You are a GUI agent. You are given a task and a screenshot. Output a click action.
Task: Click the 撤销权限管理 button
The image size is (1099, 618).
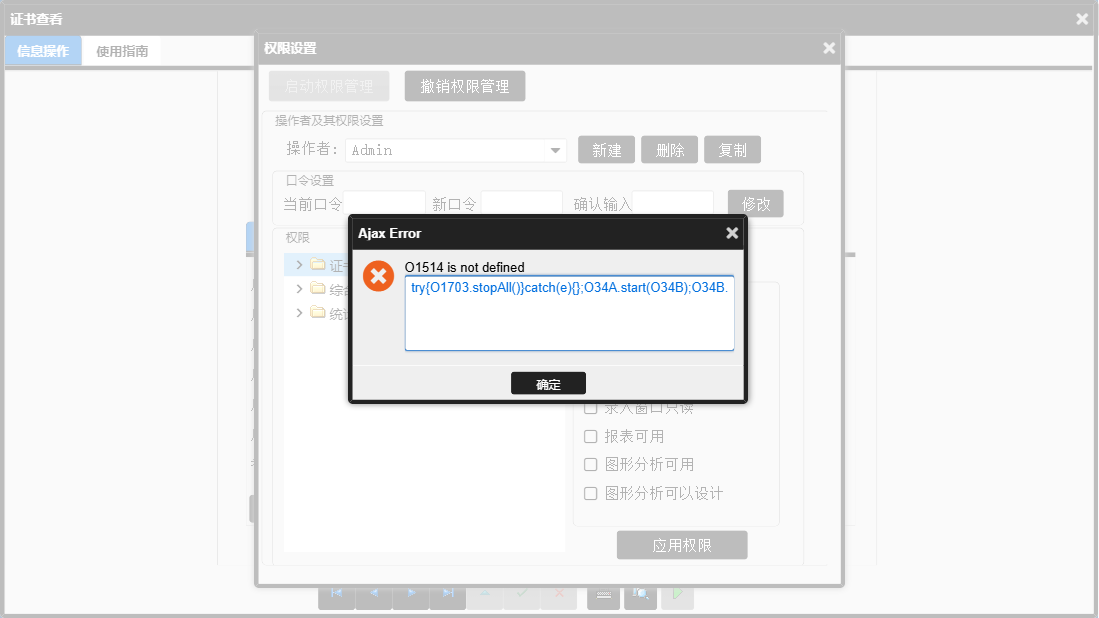tap(465, 86)
